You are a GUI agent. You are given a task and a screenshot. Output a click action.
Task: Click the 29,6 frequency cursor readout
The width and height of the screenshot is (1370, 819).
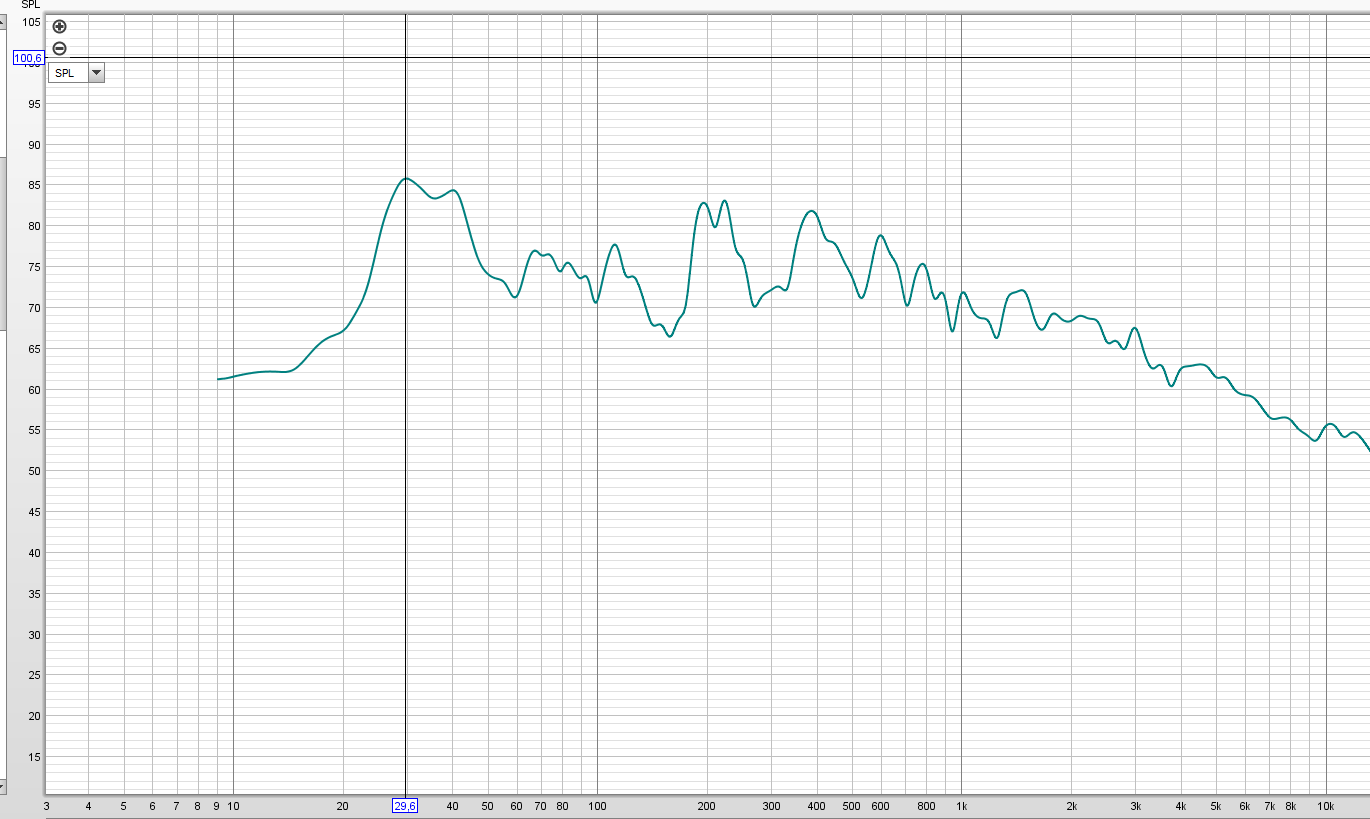point(404,806)
